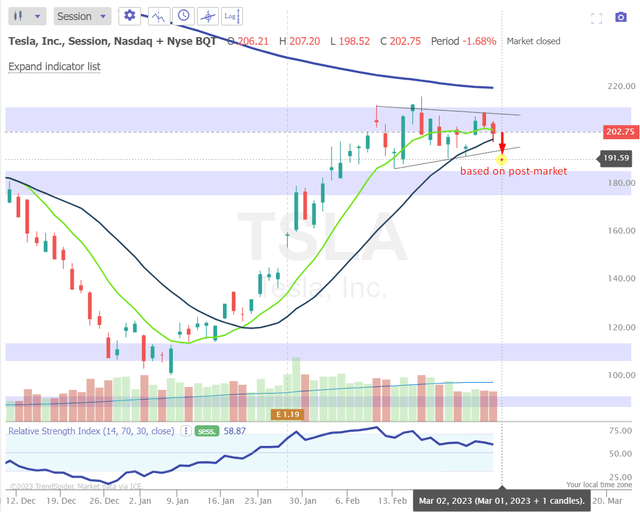Viewport: 640px width, 512px height.
Task: Click the 100.00 price axis label
Action: (x=621, y=375)
